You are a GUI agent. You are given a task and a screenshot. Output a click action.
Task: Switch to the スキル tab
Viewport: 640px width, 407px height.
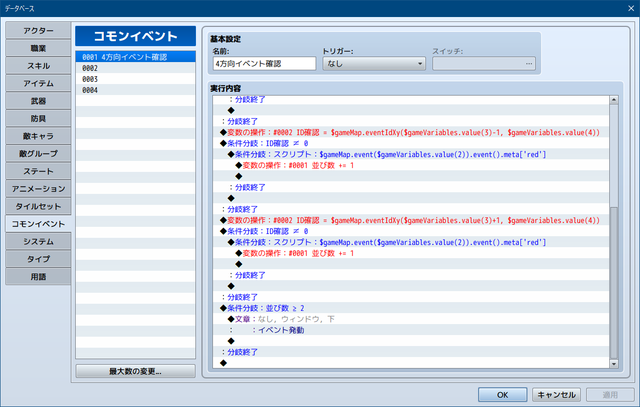click(x=38, y=66)
